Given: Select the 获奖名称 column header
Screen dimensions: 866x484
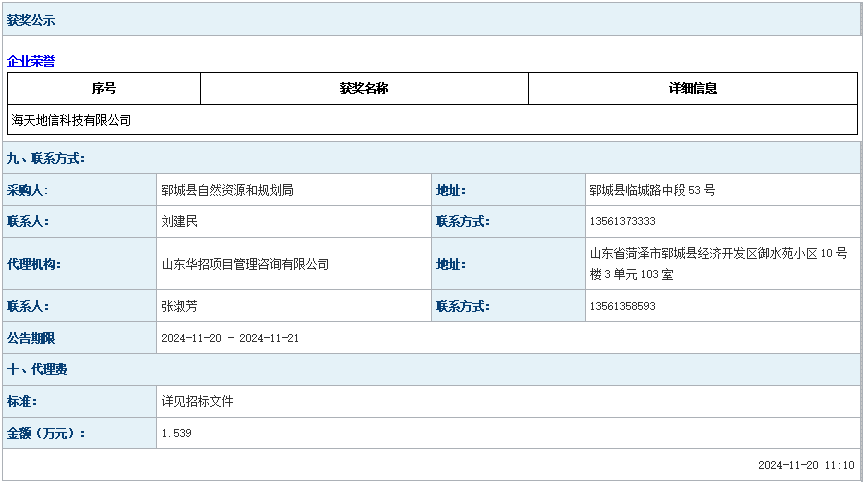Looking at the screenshot, I should pos(364,88).
